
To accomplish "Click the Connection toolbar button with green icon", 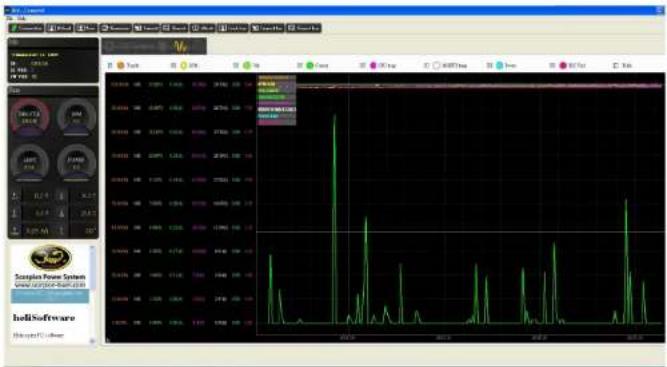I will (26, 28).
